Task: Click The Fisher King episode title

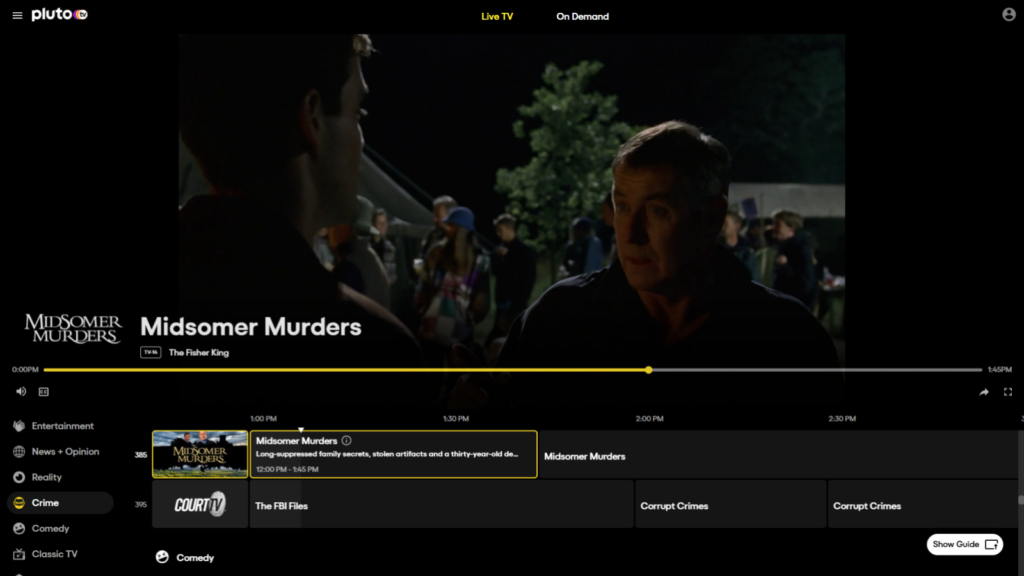Action: (199, 353)
